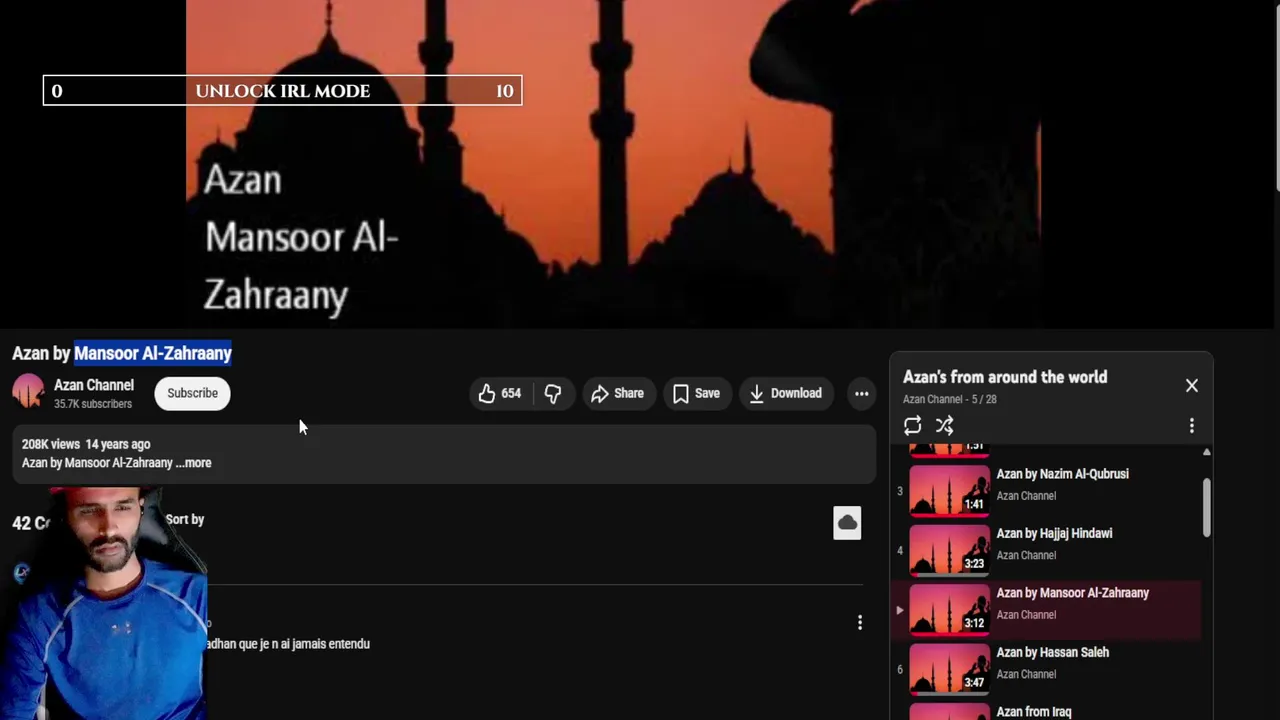
Task: Click the Hassan Saleh 3:47 thumbnail
Action: tap(949, 668)
